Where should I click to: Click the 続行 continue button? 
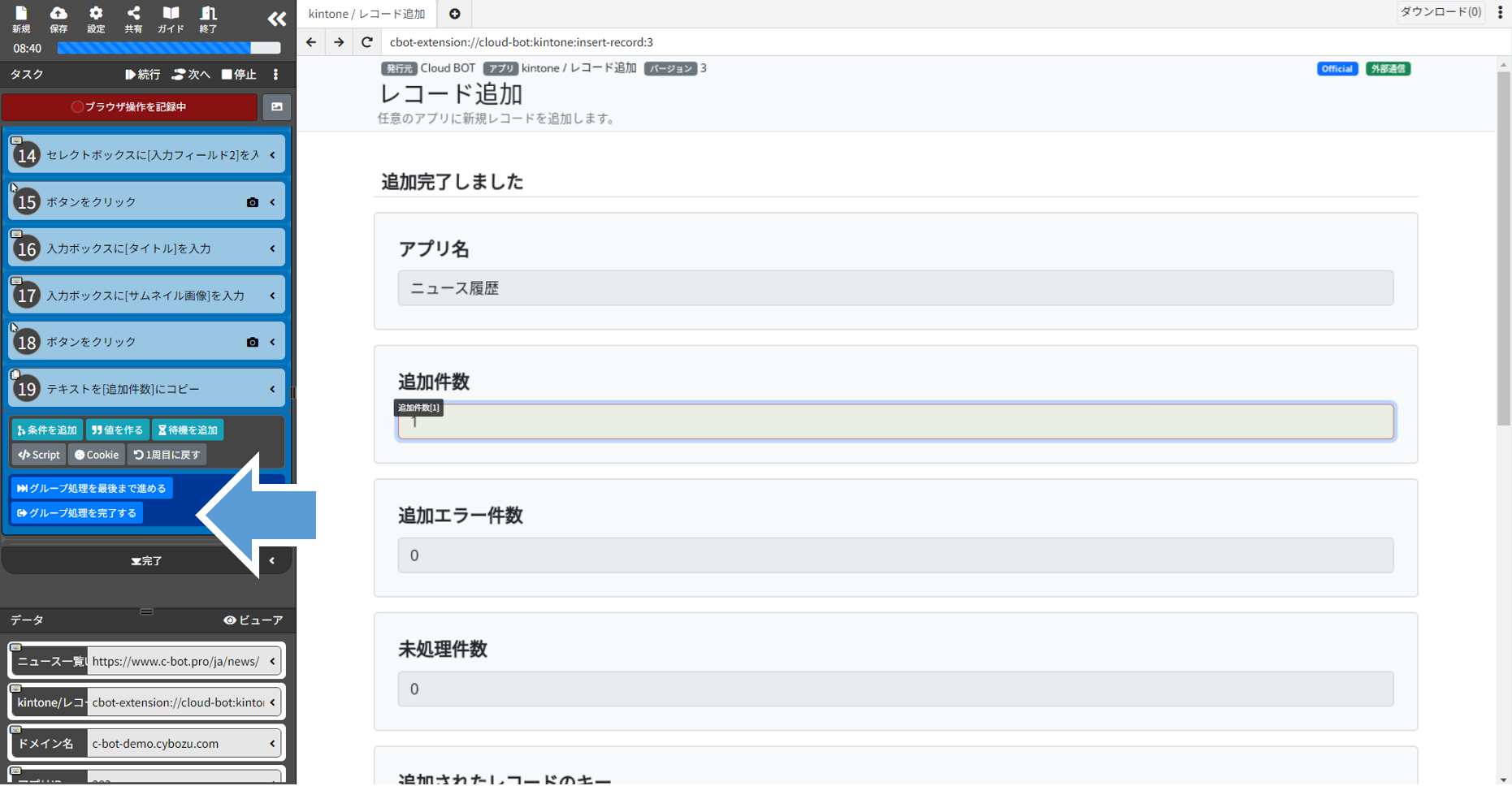tap(143, 74)
